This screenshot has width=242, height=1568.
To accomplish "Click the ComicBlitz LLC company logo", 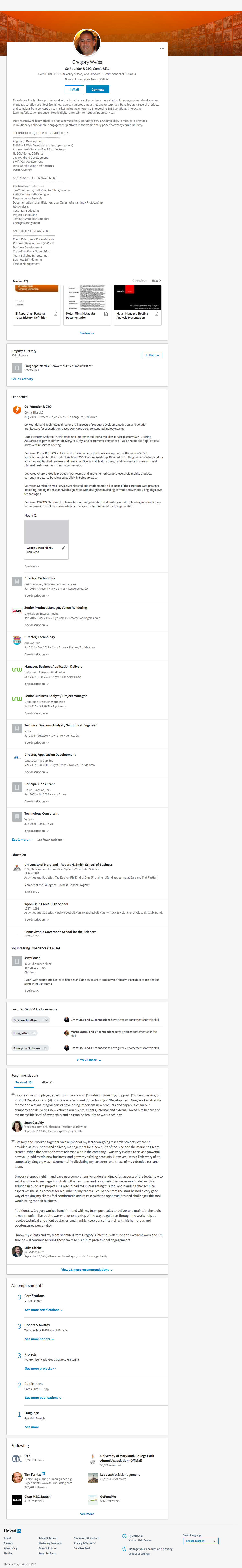I will coord(17,410).
